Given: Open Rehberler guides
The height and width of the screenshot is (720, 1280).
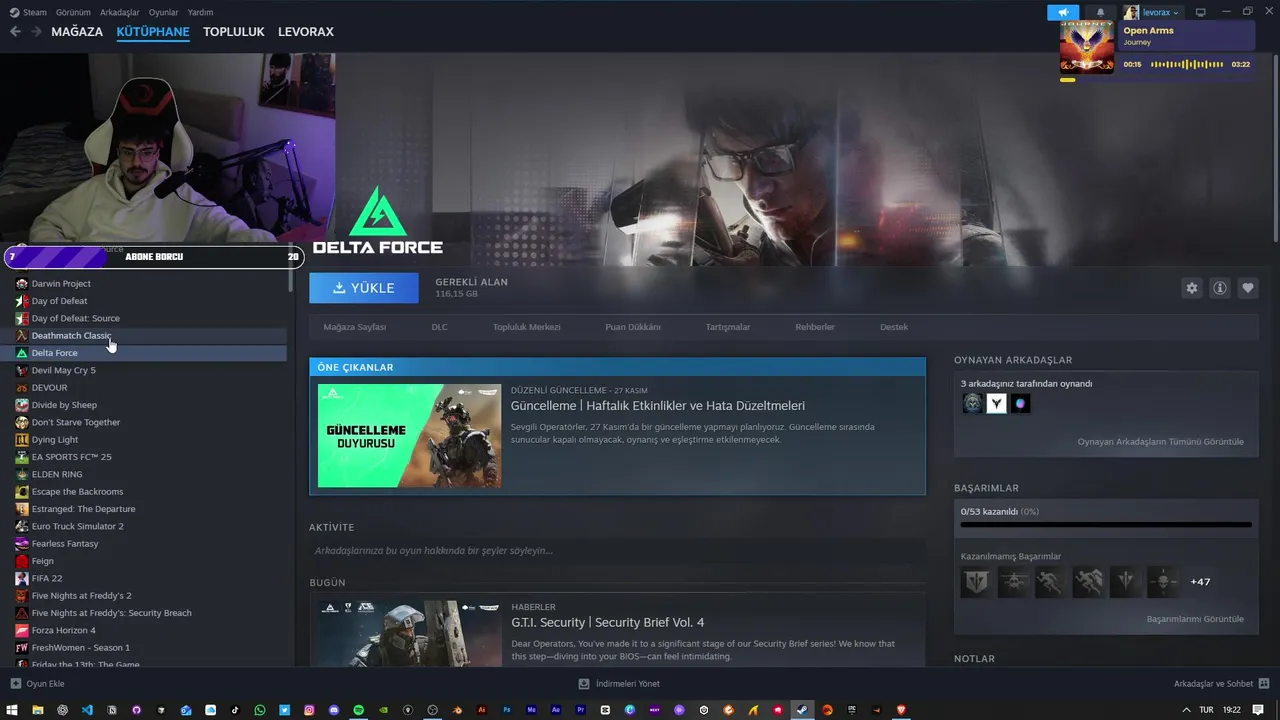Looking at the screenshot, I should pyautogui.click(x=815, y=327).
